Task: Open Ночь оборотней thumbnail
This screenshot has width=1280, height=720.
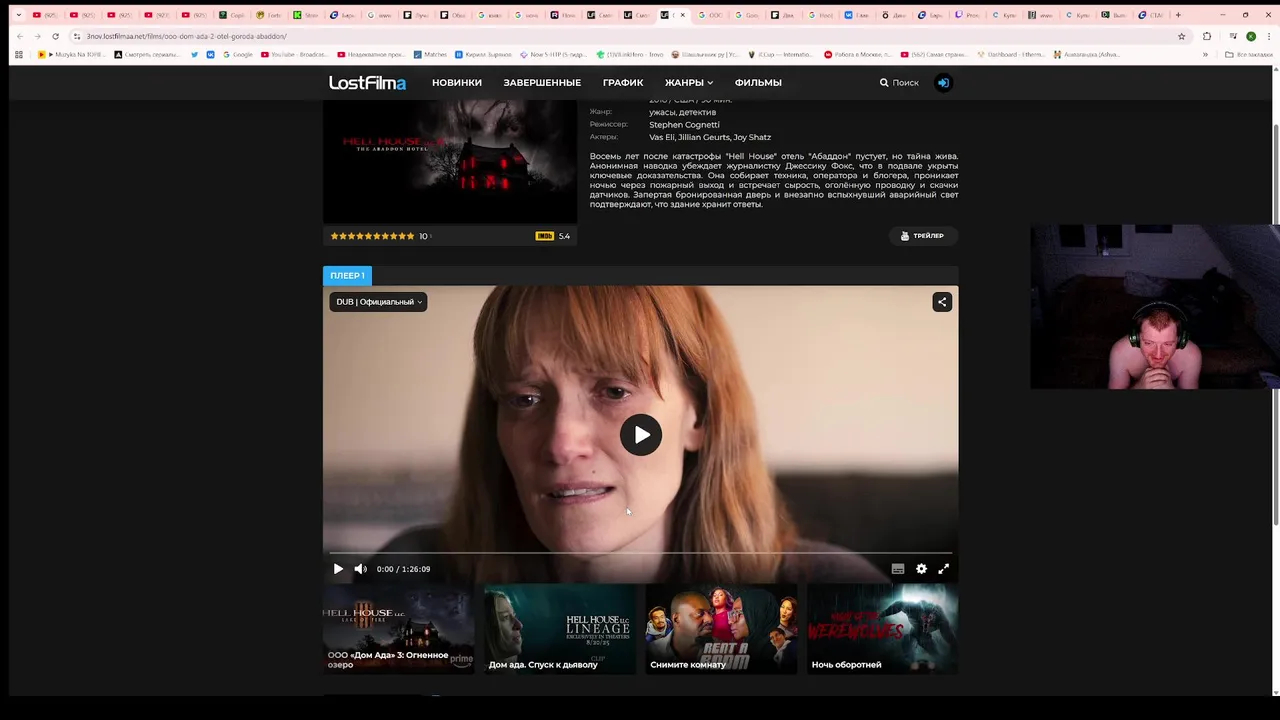Action: tap(882, 629)
